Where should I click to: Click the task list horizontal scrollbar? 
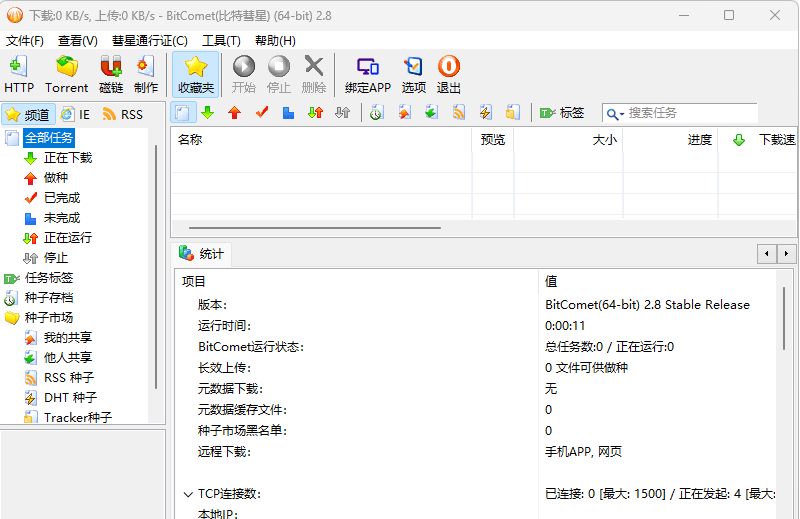tap(315, 228)
